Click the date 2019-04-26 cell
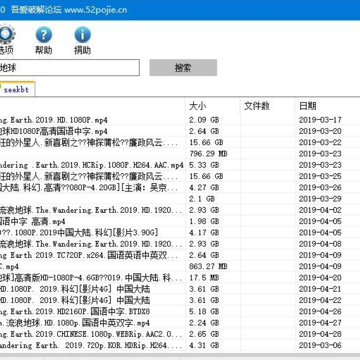 [320, 311]
